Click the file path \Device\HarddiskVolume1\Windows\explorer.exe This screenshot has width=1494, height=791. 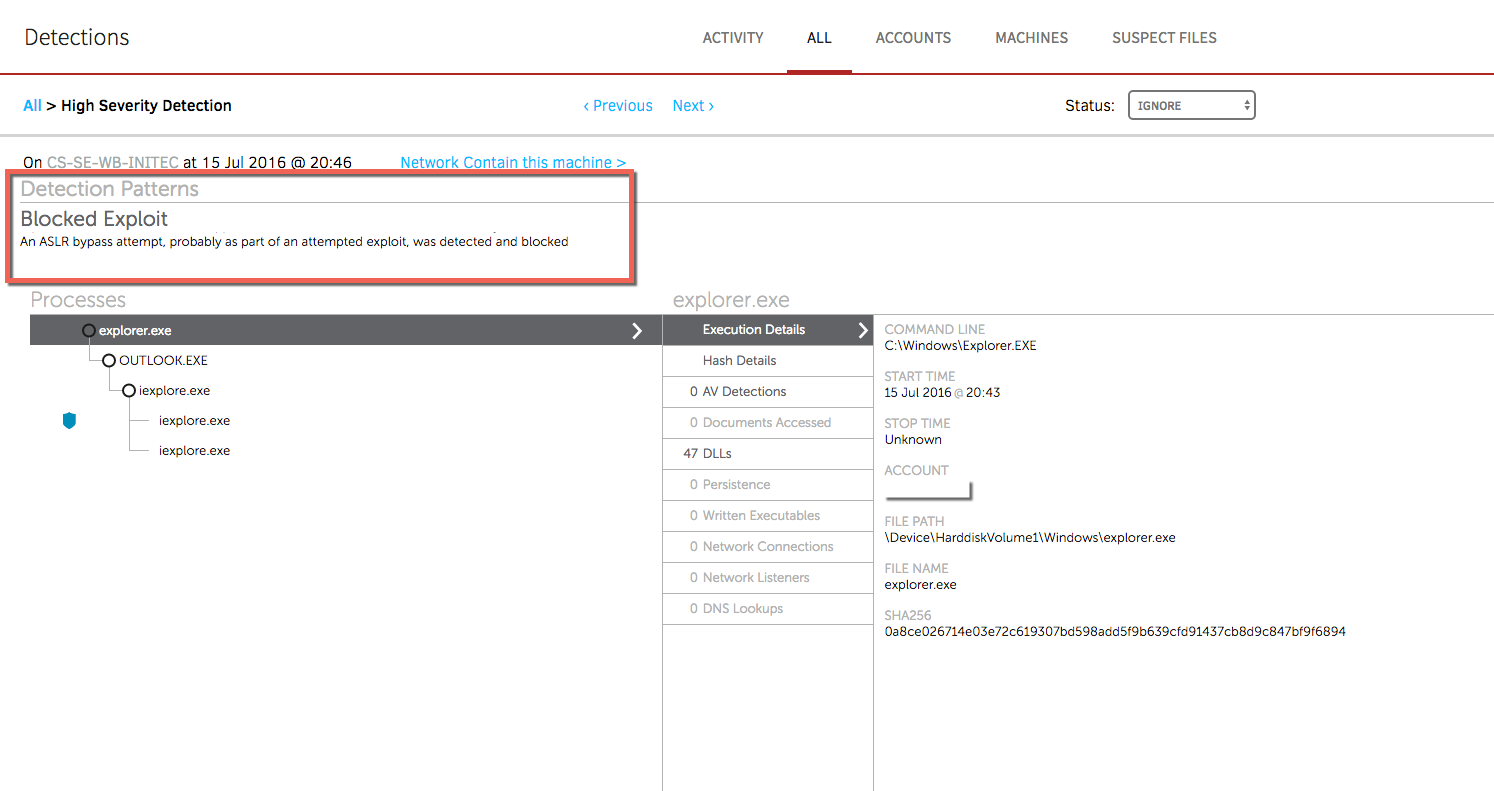coord(1030,538)
